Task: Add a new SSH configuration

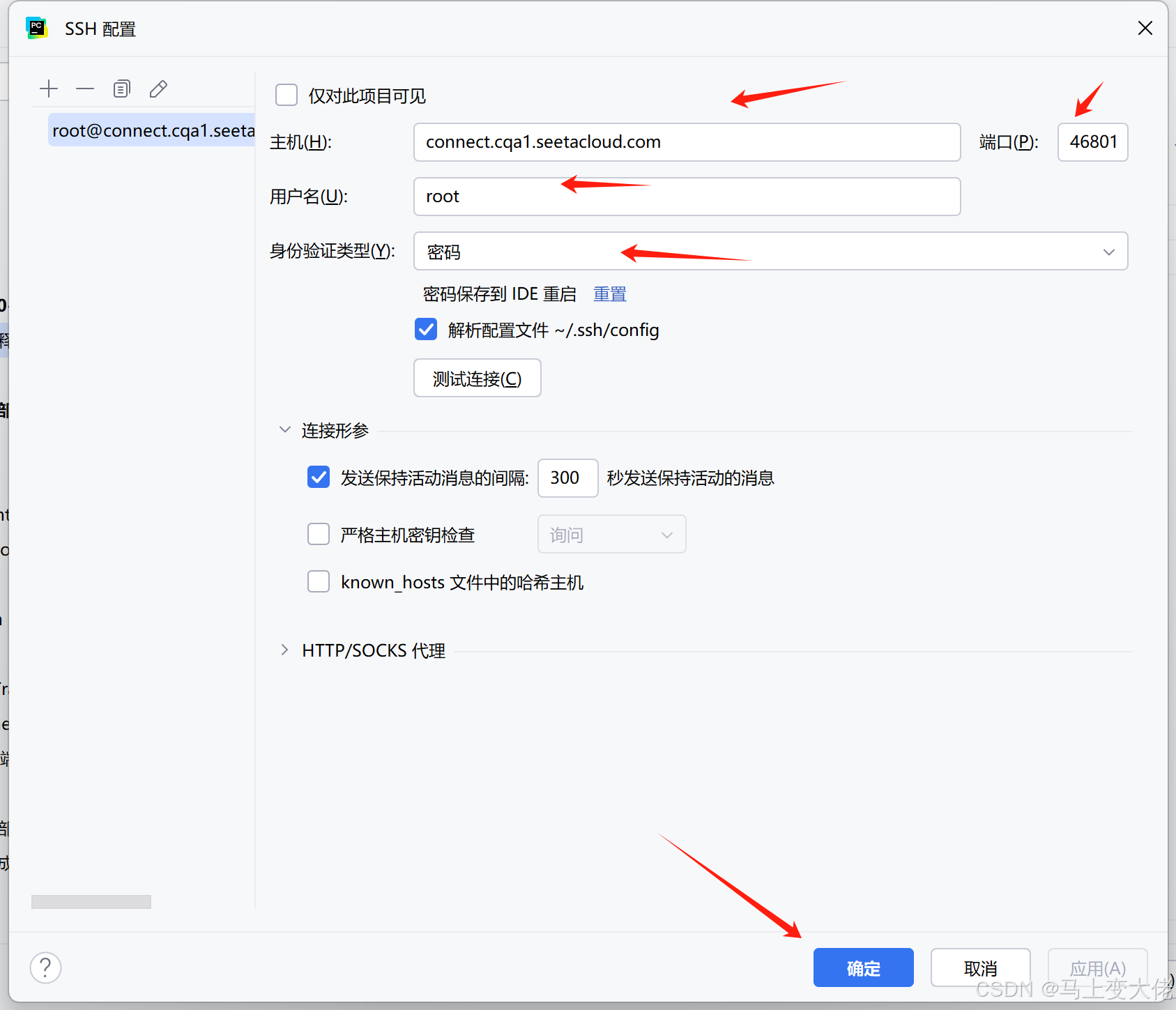Action: (x=48, y=89)
